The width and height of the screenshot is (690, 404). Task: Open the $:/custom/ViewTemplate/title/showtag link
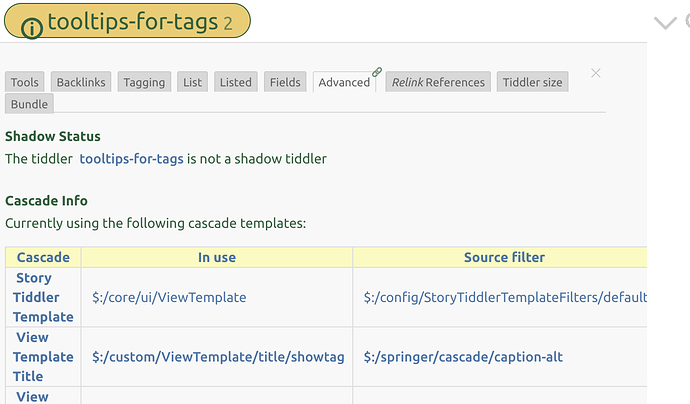[x=218, y=356]
